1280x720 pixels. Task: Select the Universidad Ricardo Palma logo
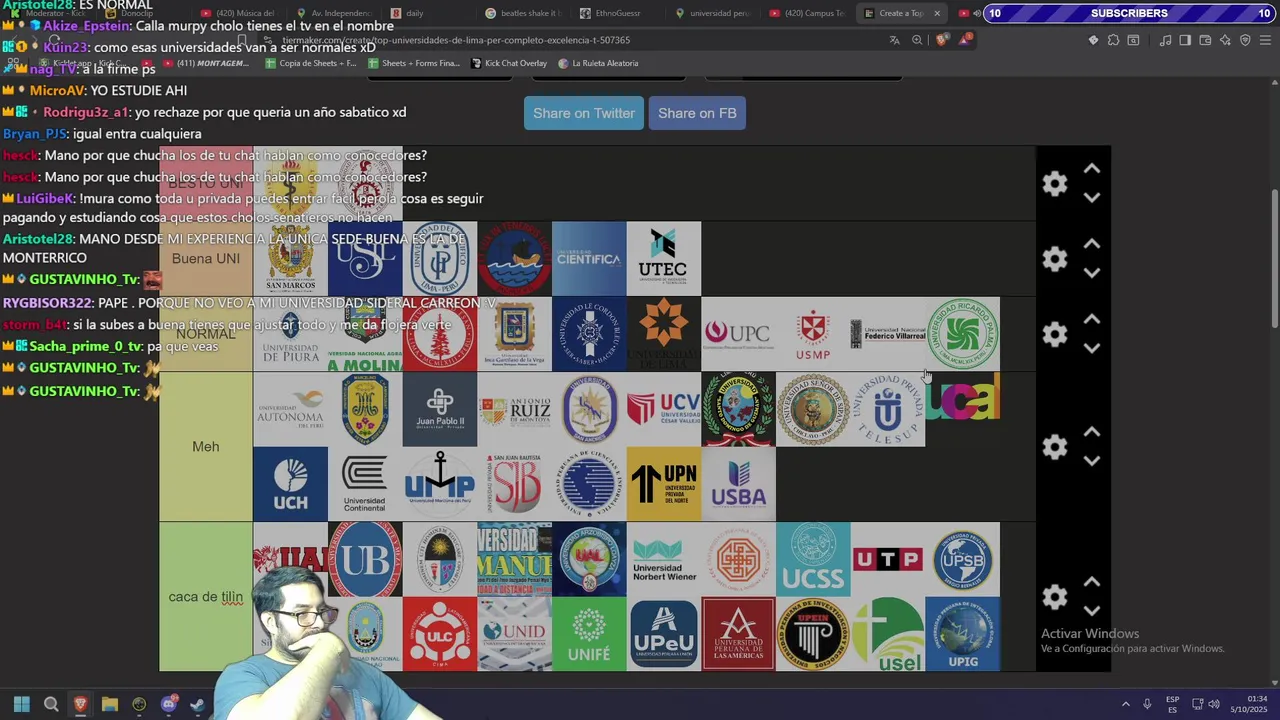(963, 334)
